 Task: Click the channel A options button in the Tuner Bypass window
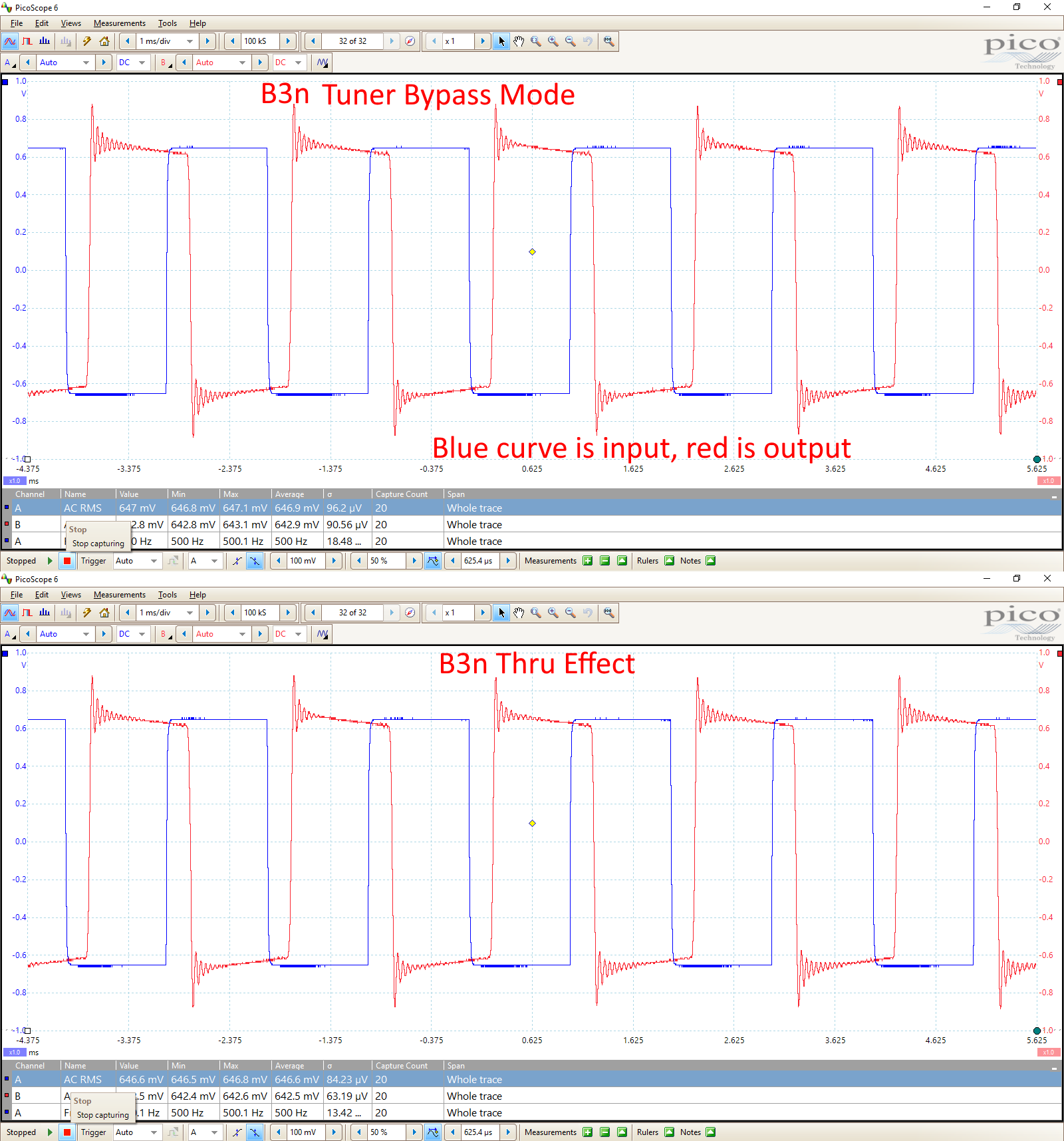pos(10,63)
